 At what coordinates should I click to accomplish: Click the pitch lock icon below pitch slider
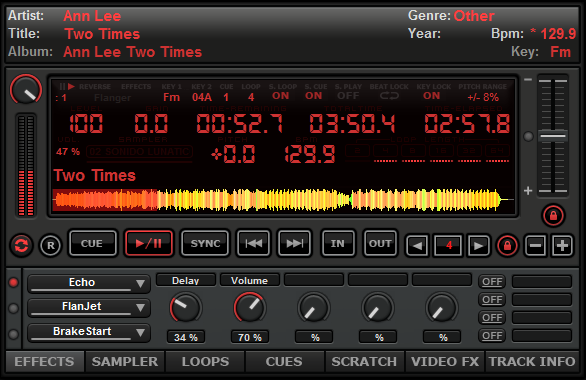tap(553, 216)
